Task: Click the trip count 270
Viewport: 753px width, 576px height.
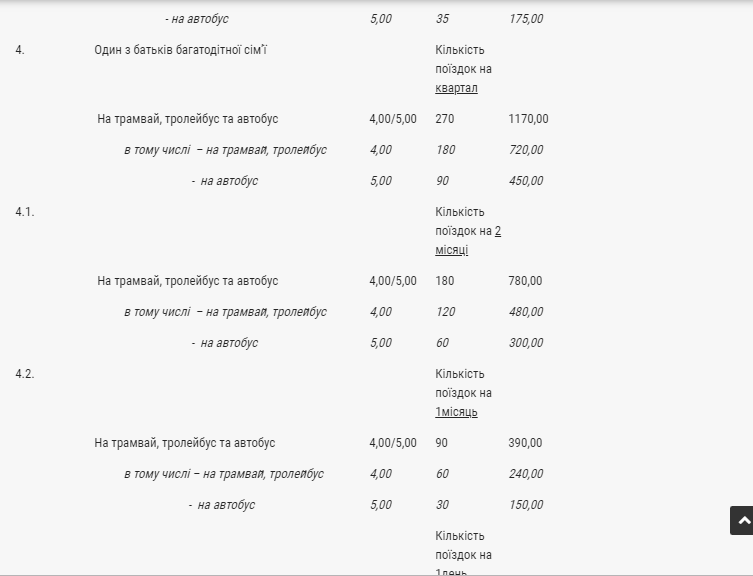Action: pos(445,119)
